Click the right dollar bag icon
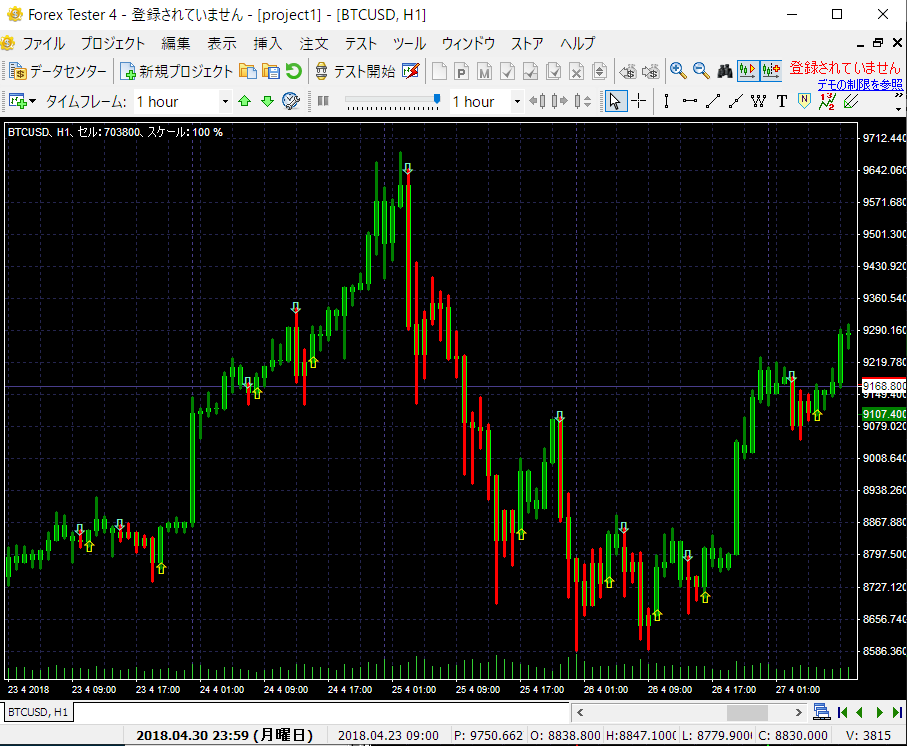 tap(651, 71)
